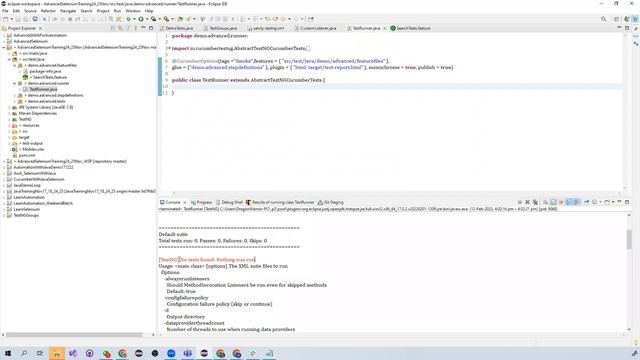Open File Explorer from the taskbar
640x360 pixels.
coord(57,353)
